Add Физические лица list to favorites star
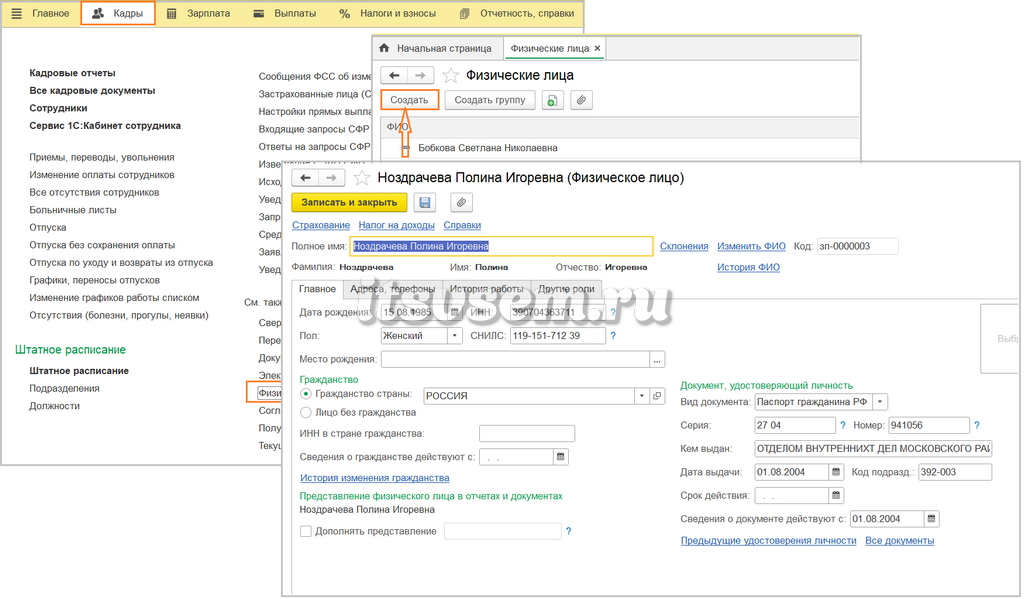The image size is (1024, 599). pos(451,75)
